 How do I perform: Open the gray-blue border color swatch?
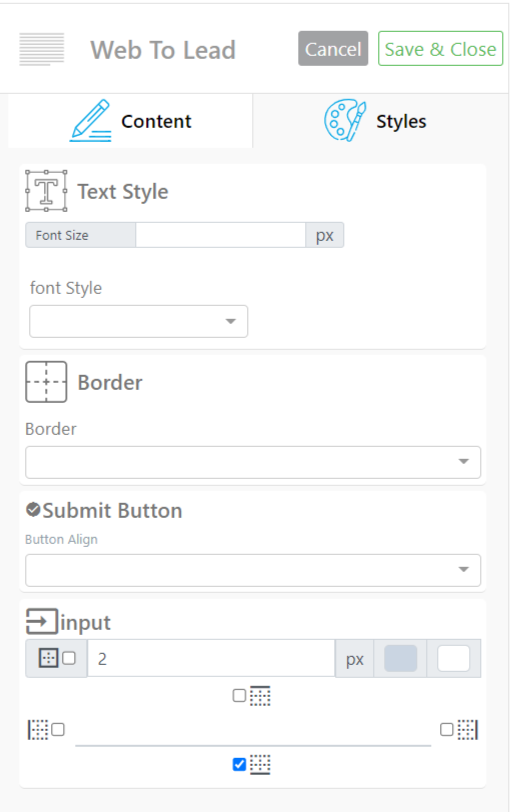click(x=400, y=658)
